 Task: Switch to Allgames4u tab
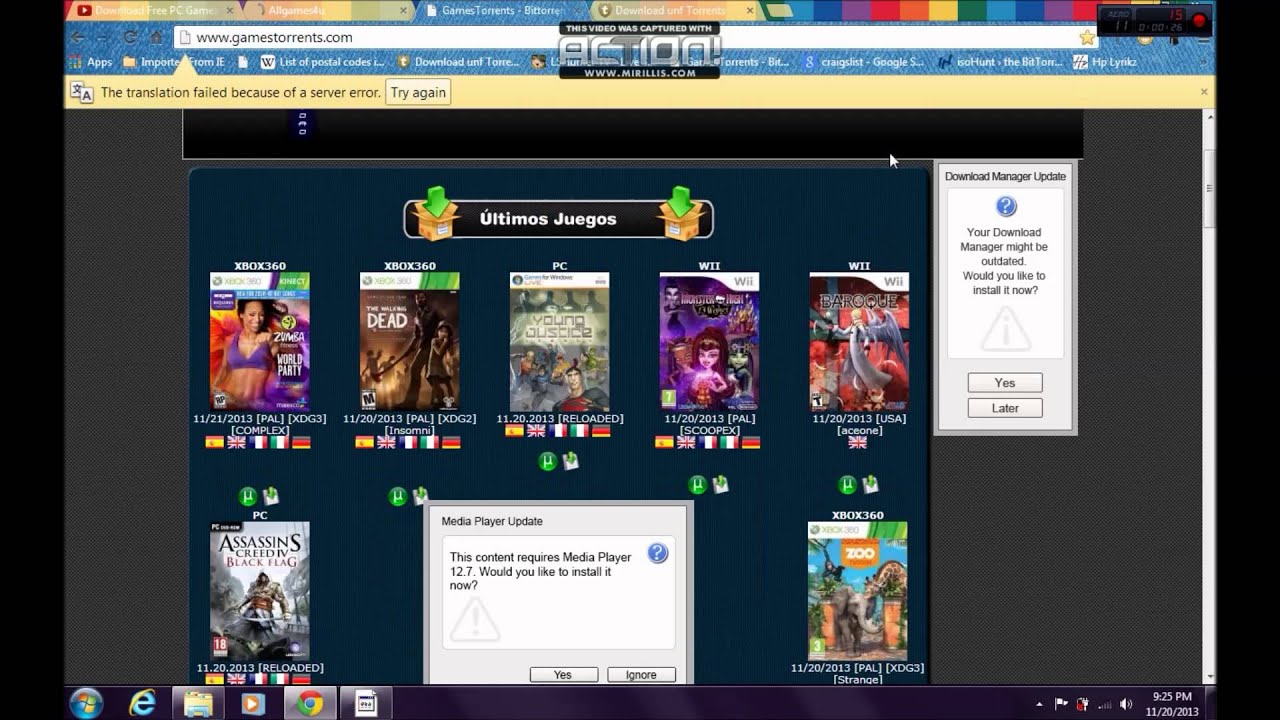(x=325, y=10)
